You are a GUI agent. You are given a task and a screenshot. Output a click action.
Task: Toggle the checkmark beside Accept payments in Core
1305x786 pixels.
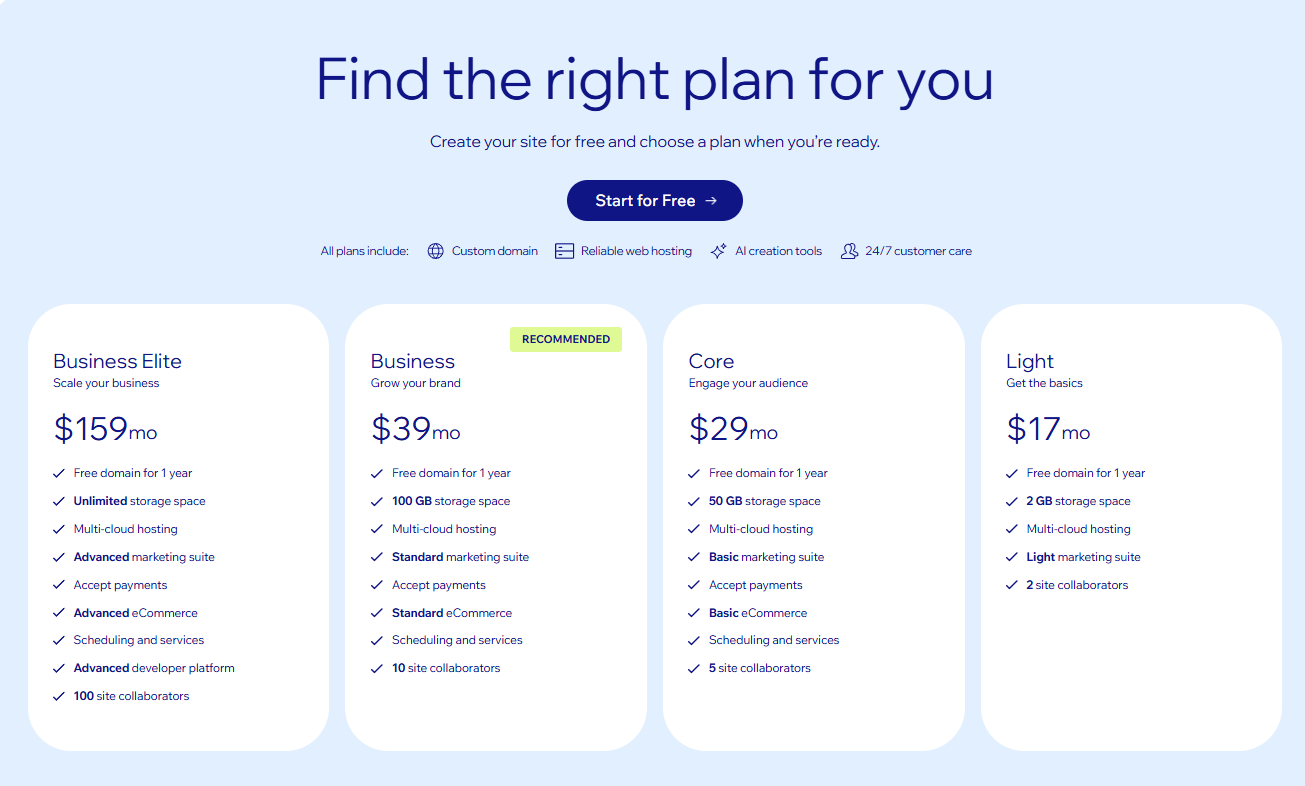pyautogui.click(x=693, y=584)
